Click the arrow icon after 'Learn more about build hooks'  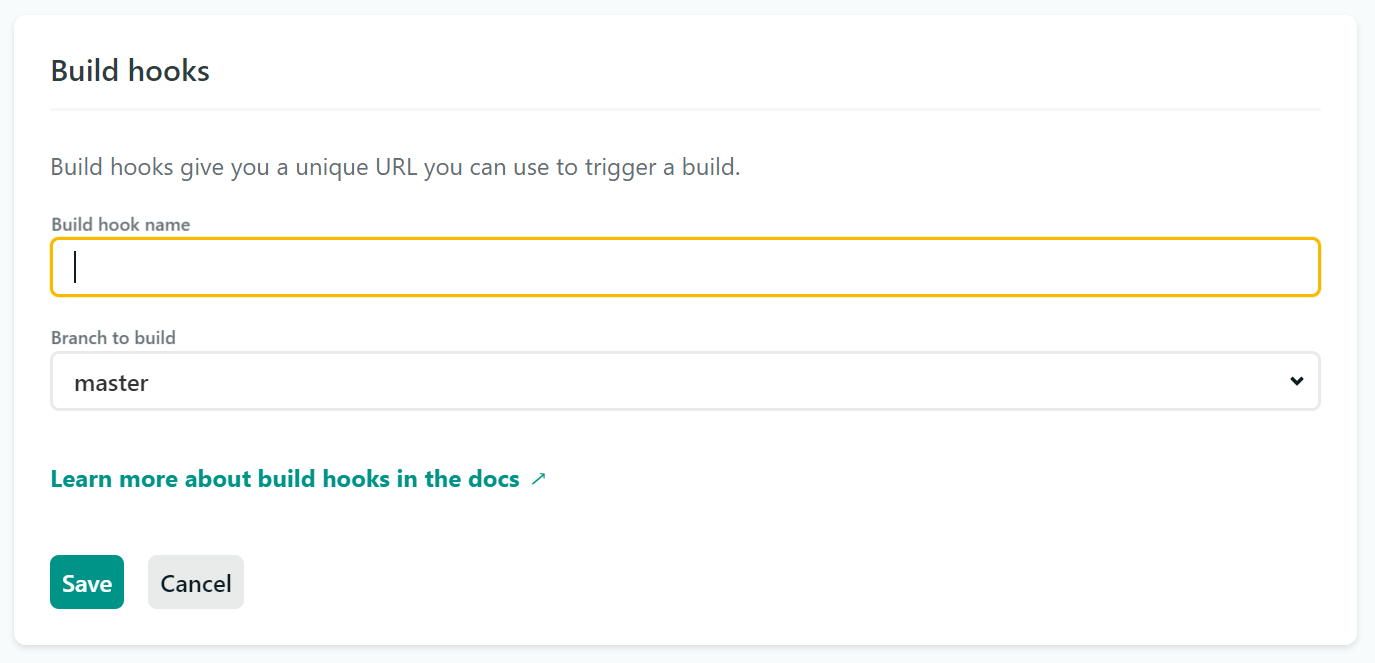point(538,478)
